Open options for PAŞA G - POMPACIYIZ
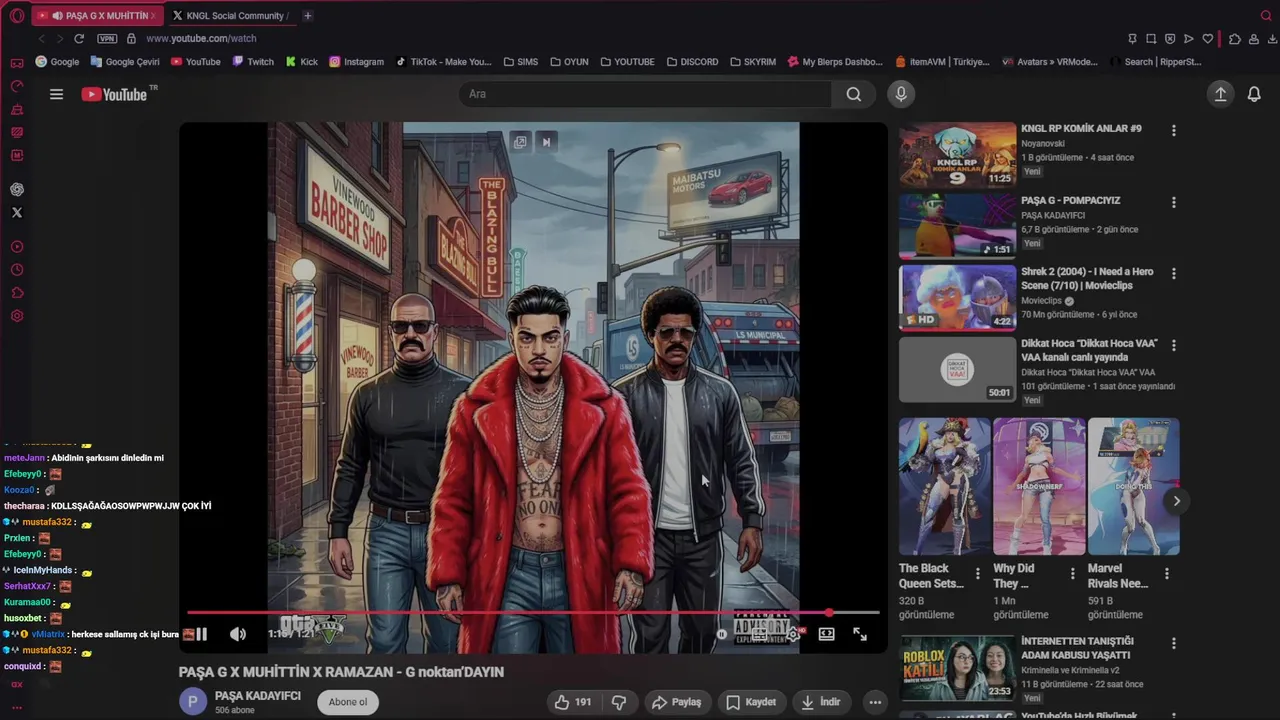 [1173, 202]
